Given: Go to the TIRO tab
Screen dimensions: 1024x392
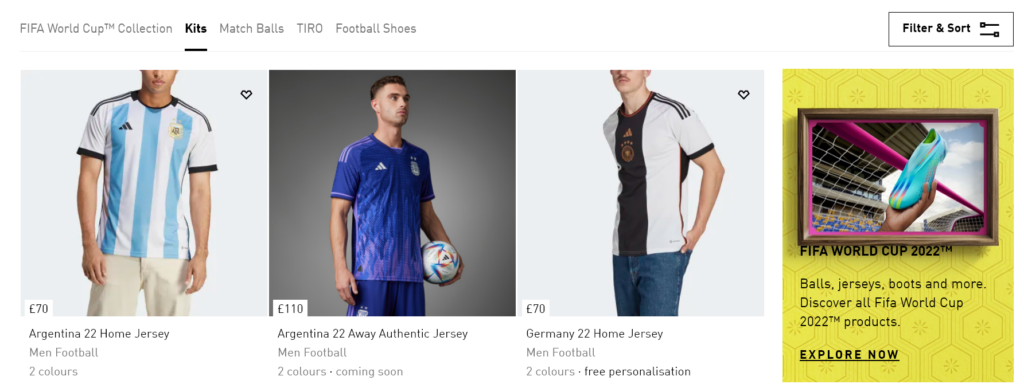Looking at the screenshot, I should 310,29.
